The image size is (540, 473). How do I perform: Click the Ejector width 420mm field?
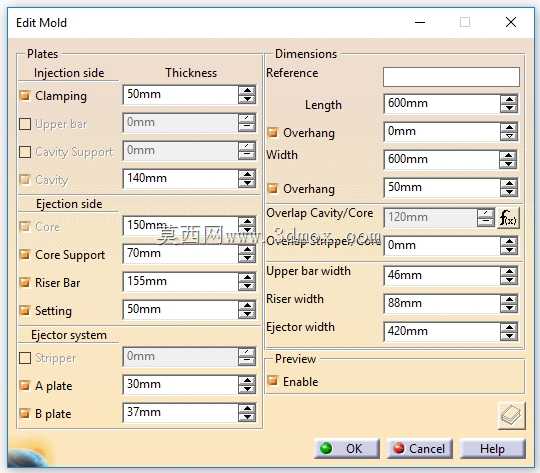(x=442, y=332)
